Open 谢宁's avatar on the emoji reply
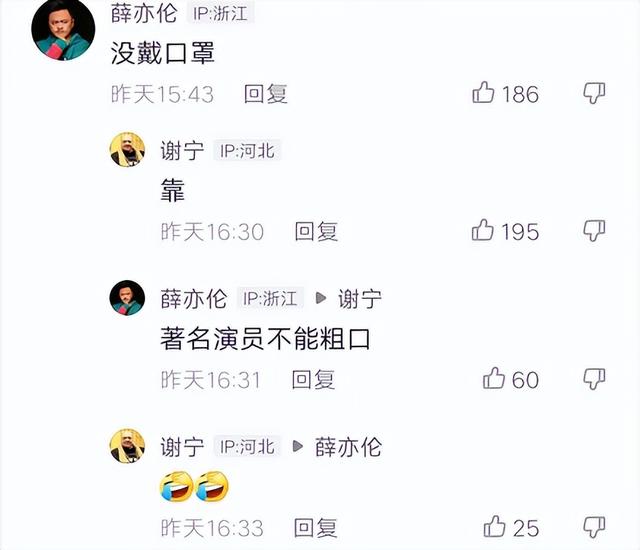 (127, 446)
